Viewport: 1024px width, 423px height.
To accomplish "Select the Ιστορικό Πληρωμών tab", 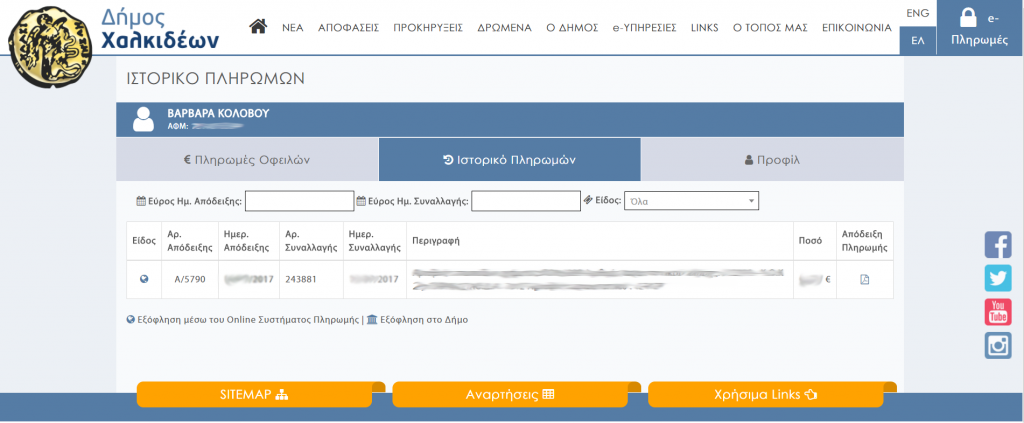I will coord(509,159).
